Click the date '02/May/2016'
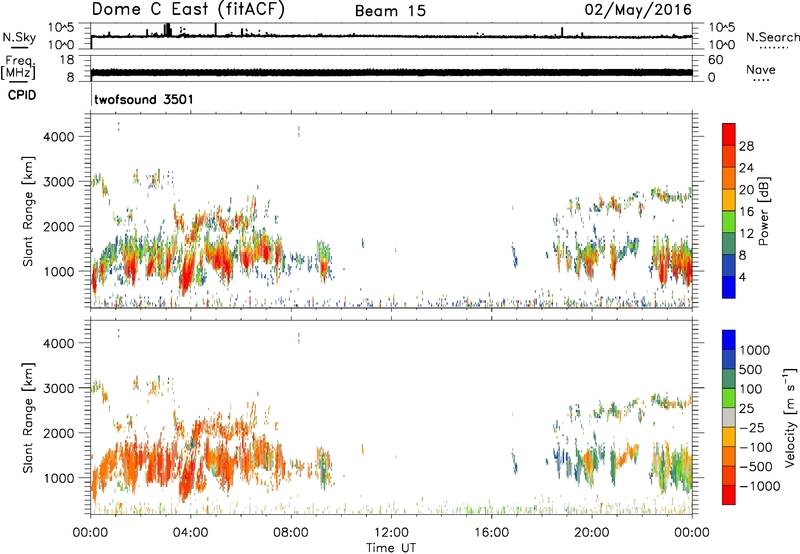 [x=638, y=10]
